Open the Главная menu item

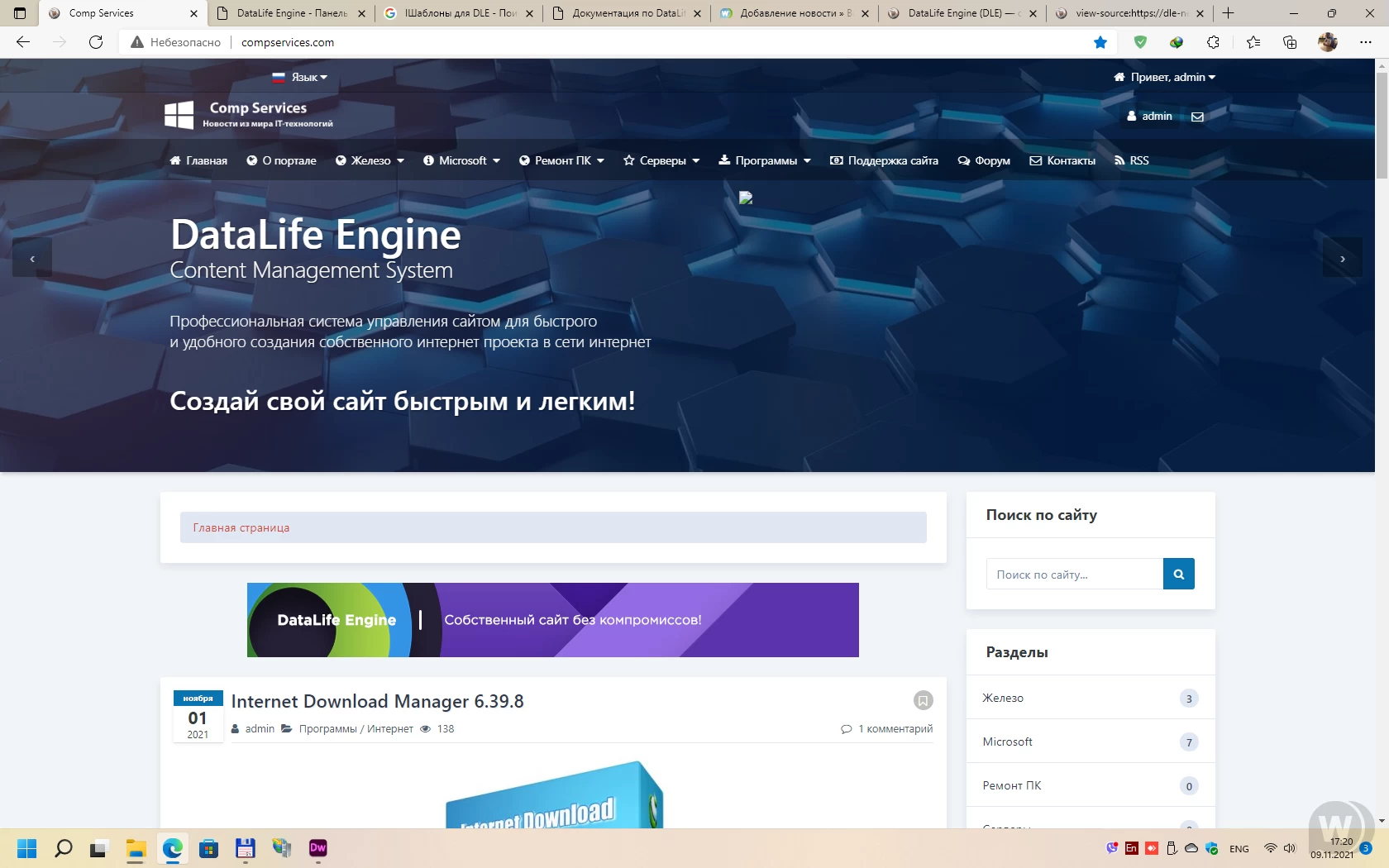click(x=198, y=160)
